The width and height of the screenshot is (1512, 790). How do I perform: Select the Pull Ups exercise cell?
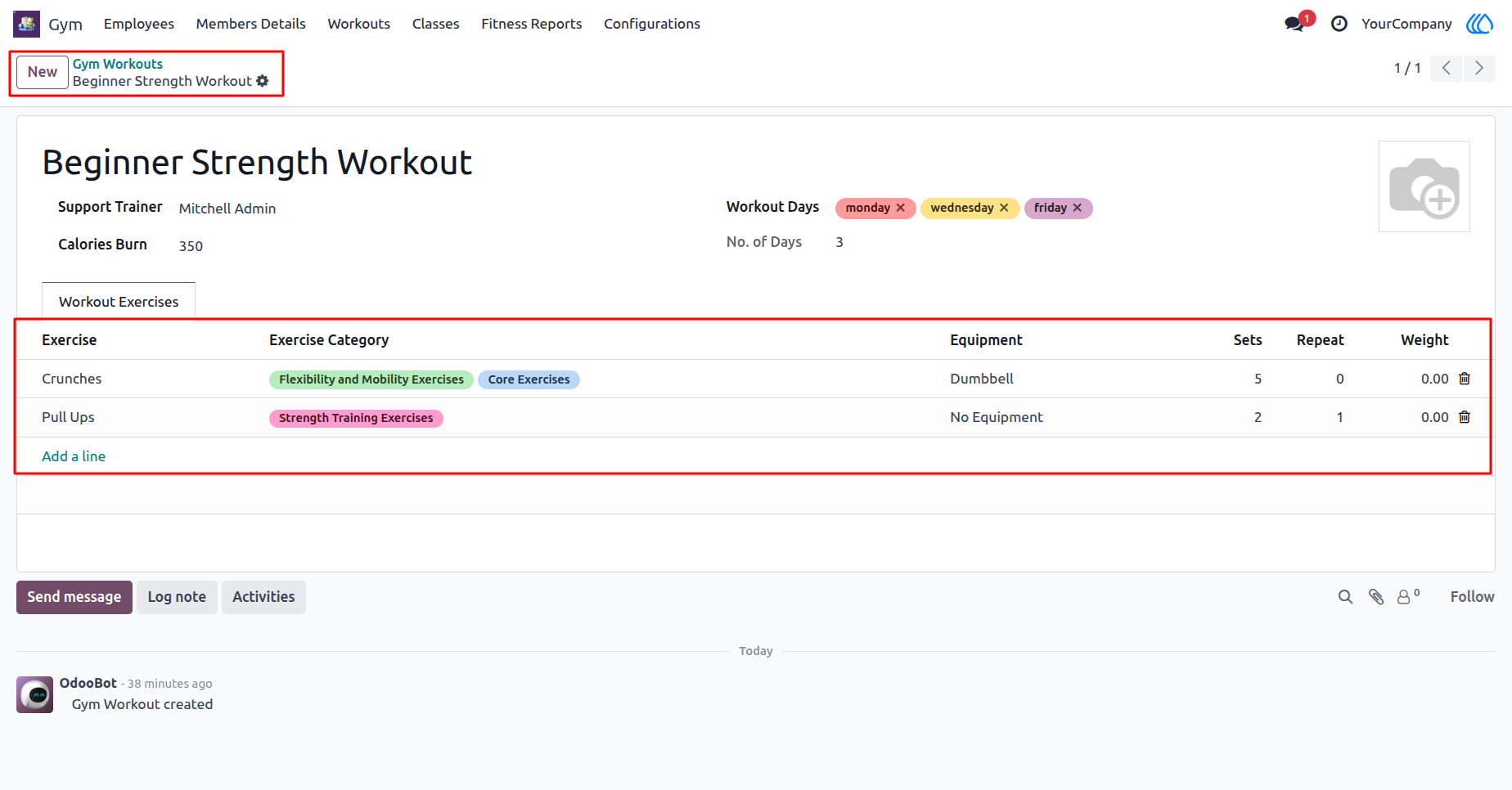(x=68, y=417)
